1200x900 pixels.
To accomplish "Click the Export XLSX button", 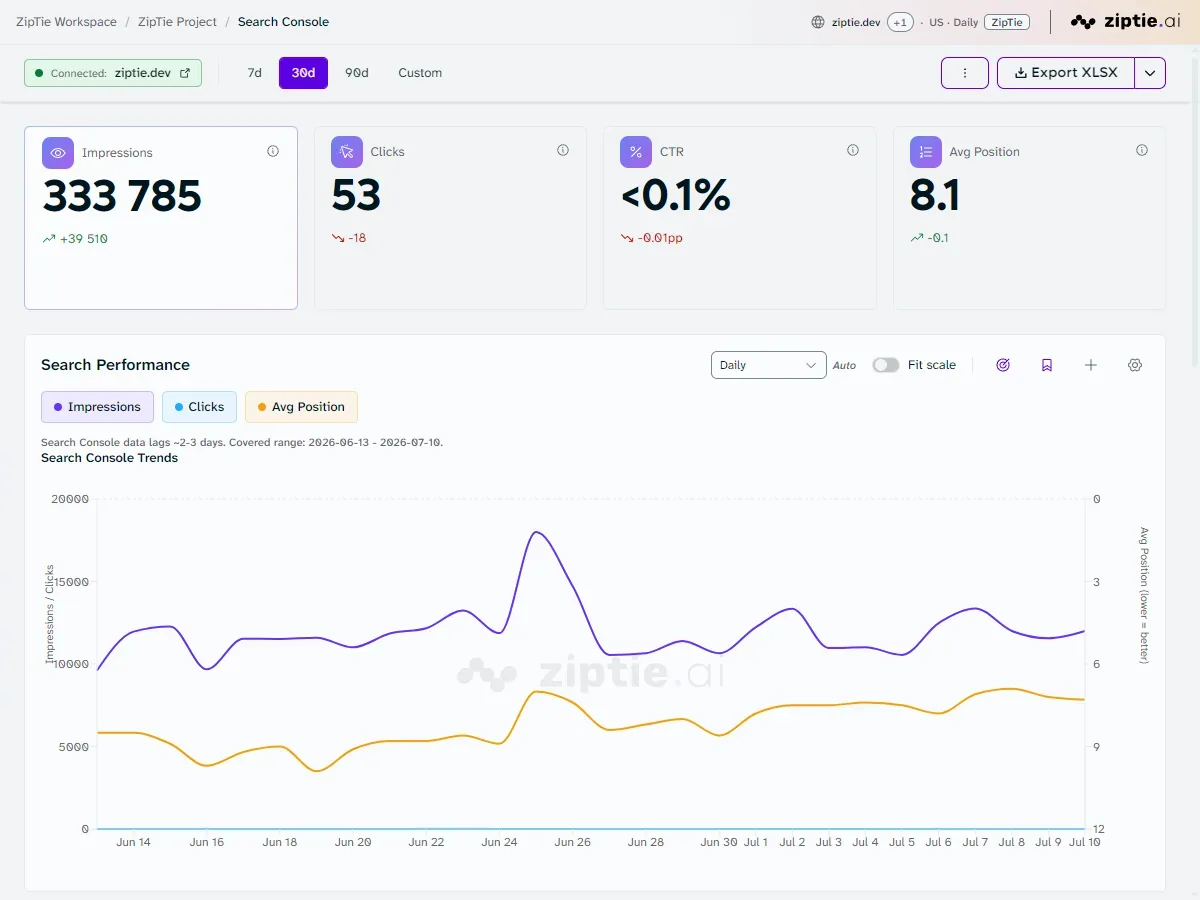I will pos(1065,73).
